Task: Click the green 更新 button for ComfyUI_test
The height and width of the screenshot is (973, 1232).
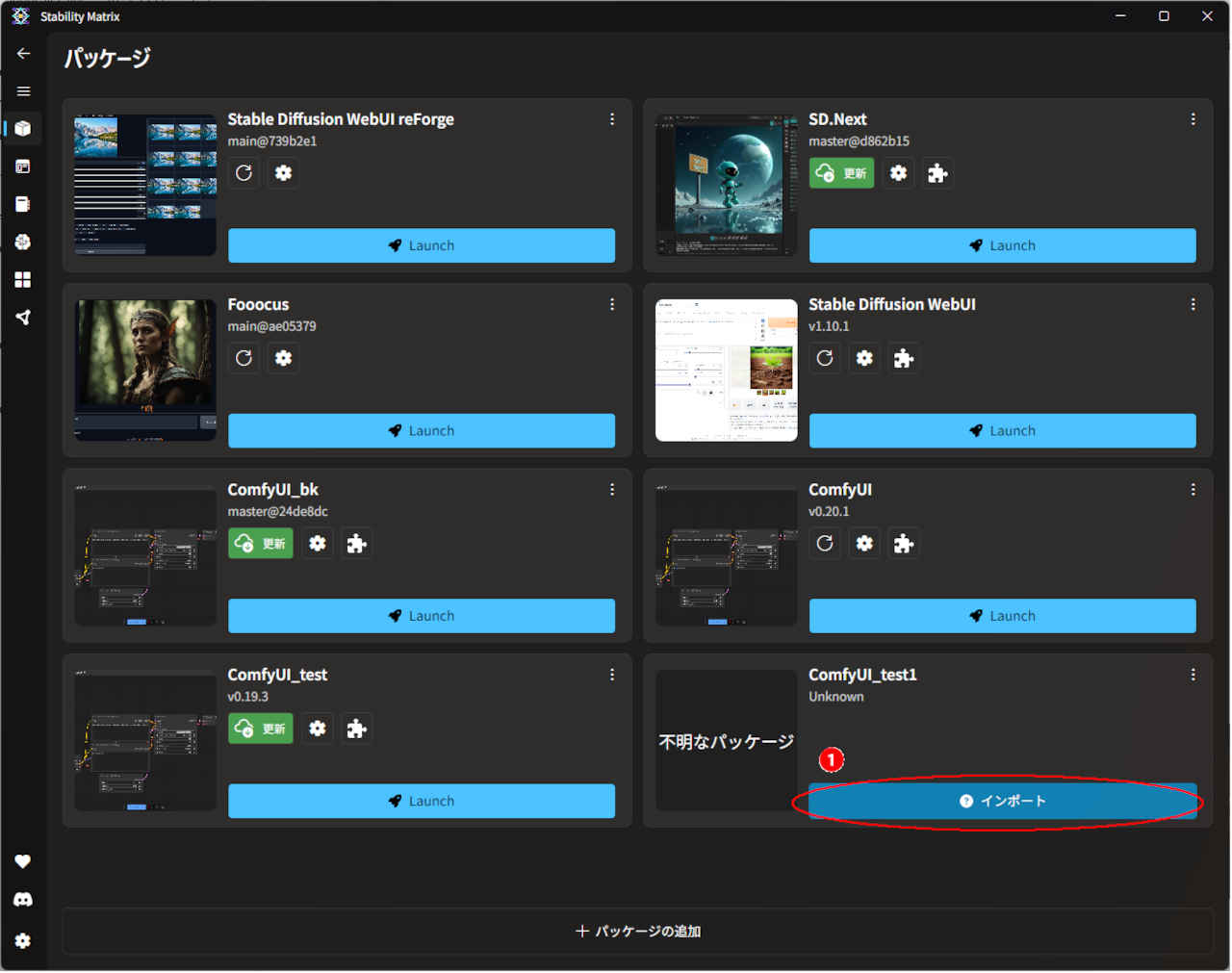Action: point(261,729)
